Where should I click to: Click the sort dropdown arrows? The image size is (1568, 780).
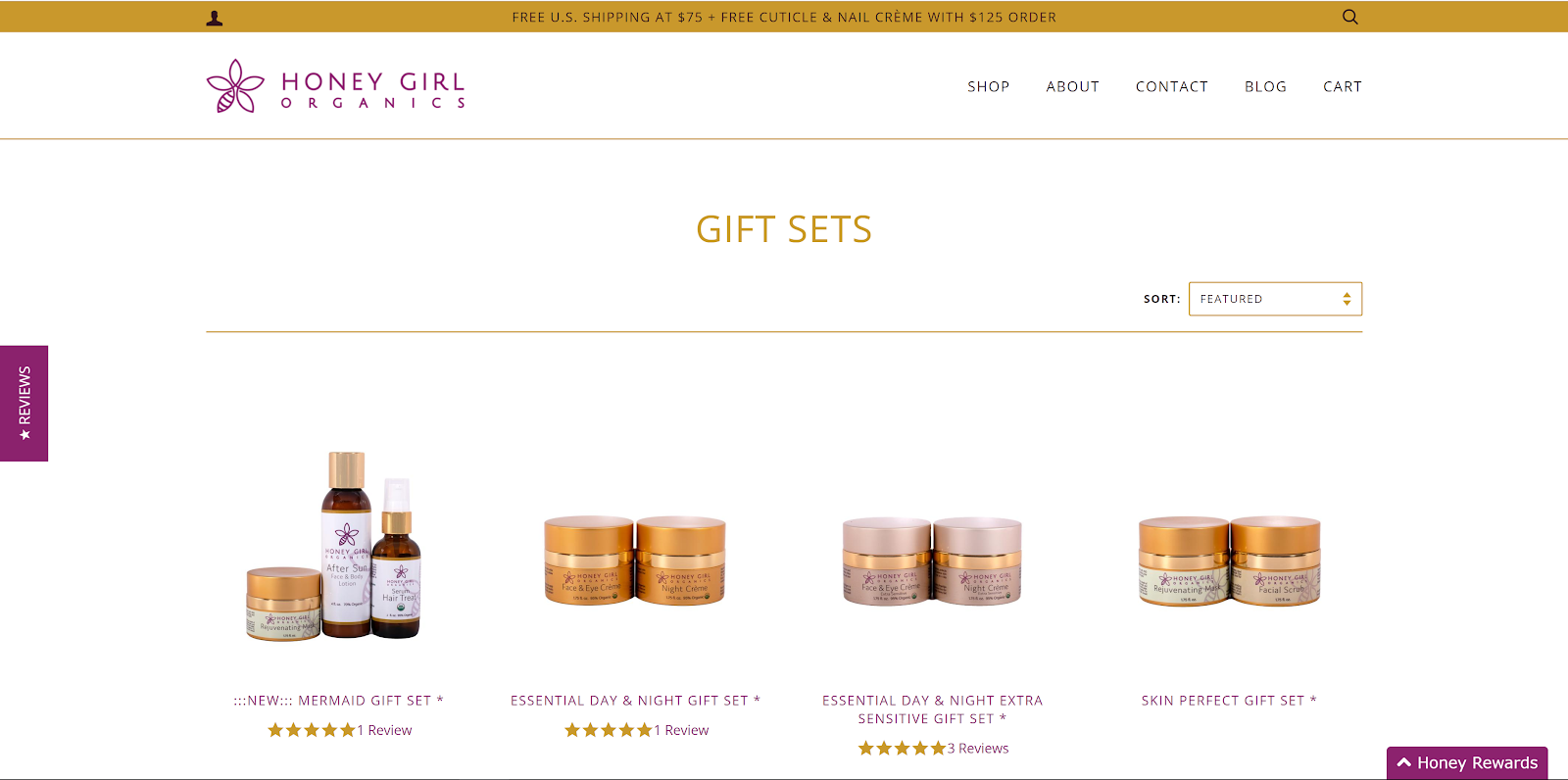point(1347,299)
